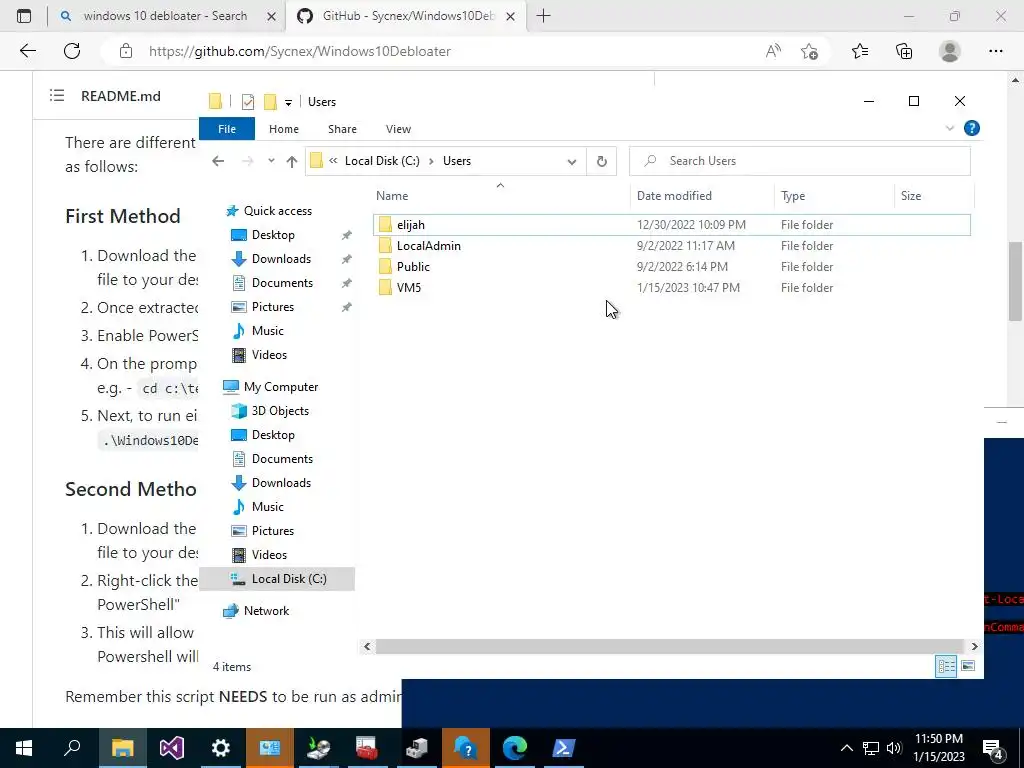Open browser settings and more menu
The height and width of the screenshot is (768, 1024).
click(x=995, y=52)
